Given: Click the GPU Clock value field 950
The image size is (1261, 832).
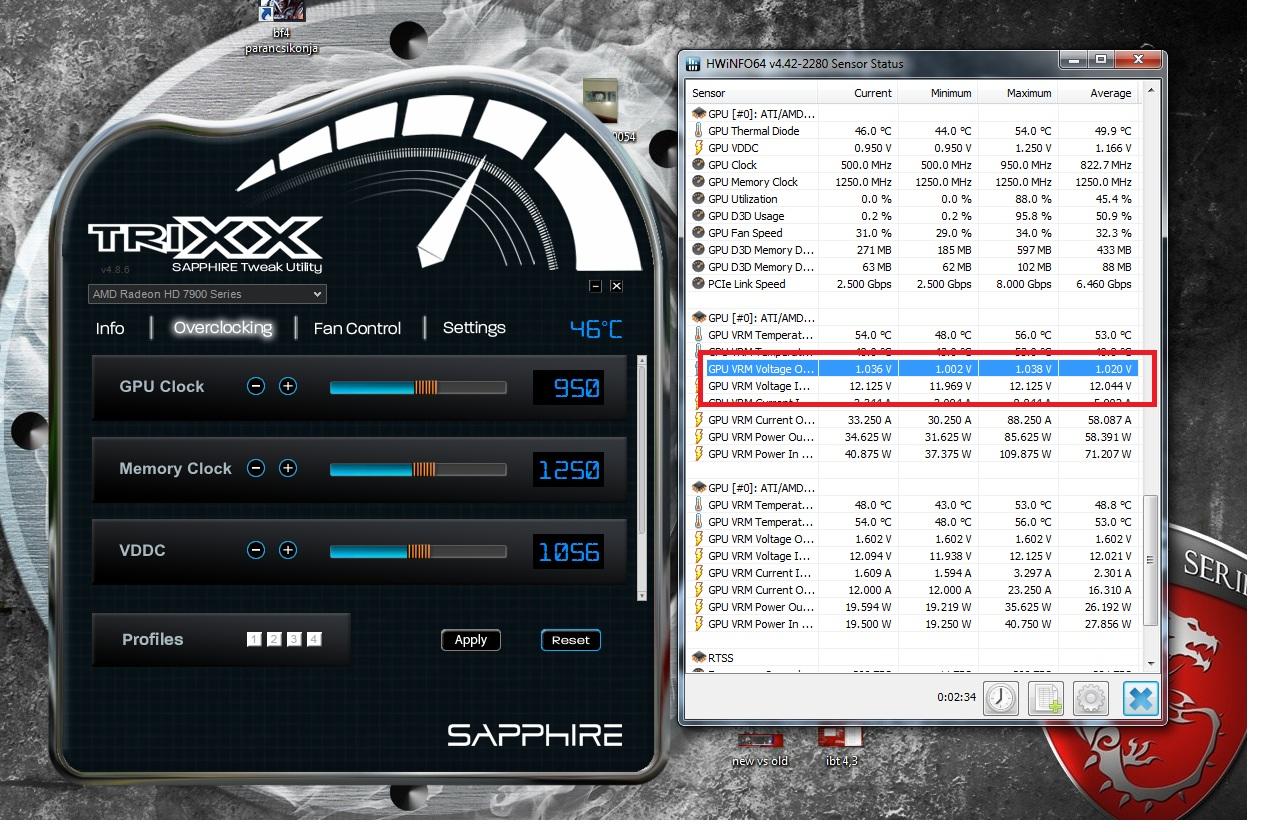Looking at the screenshot, I should [568, 387].
